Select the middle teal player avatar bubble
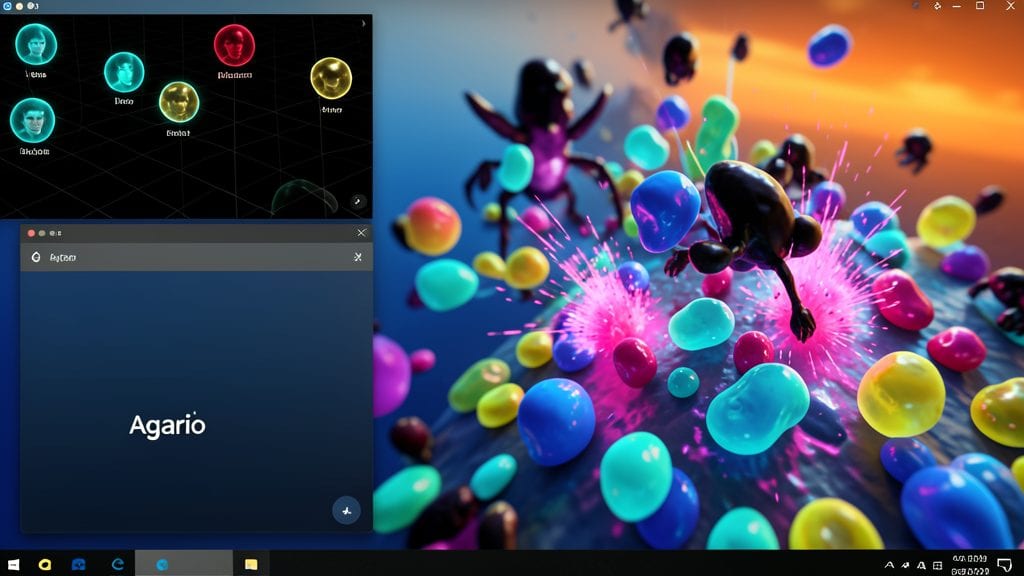The width and height of the screenshot is (1024, 576). click(124, 72)
